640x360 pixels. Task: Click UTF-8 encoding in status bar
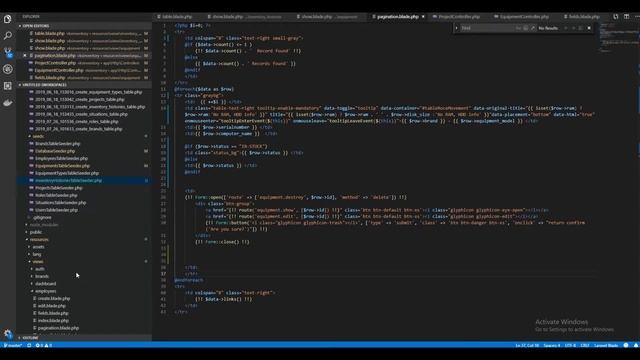(x=570, y=345)
